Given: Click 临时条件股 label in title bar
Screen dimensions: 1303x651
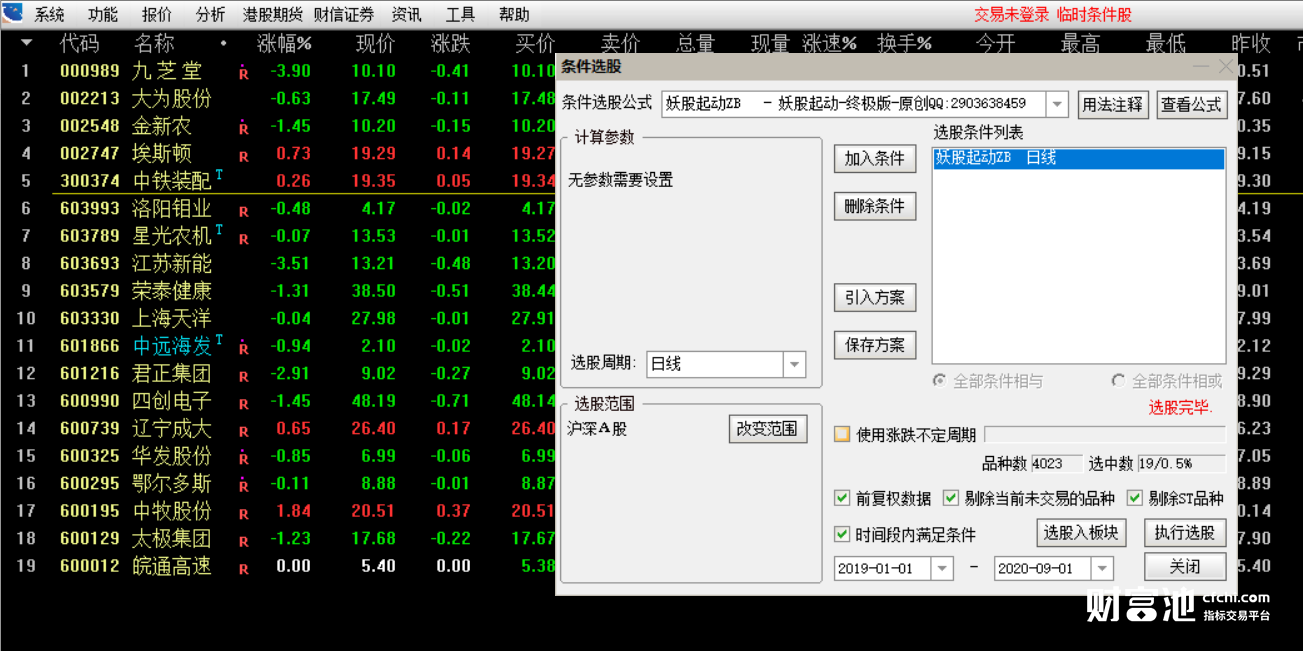Looking at the screenshot, I should click(1095, 15).
